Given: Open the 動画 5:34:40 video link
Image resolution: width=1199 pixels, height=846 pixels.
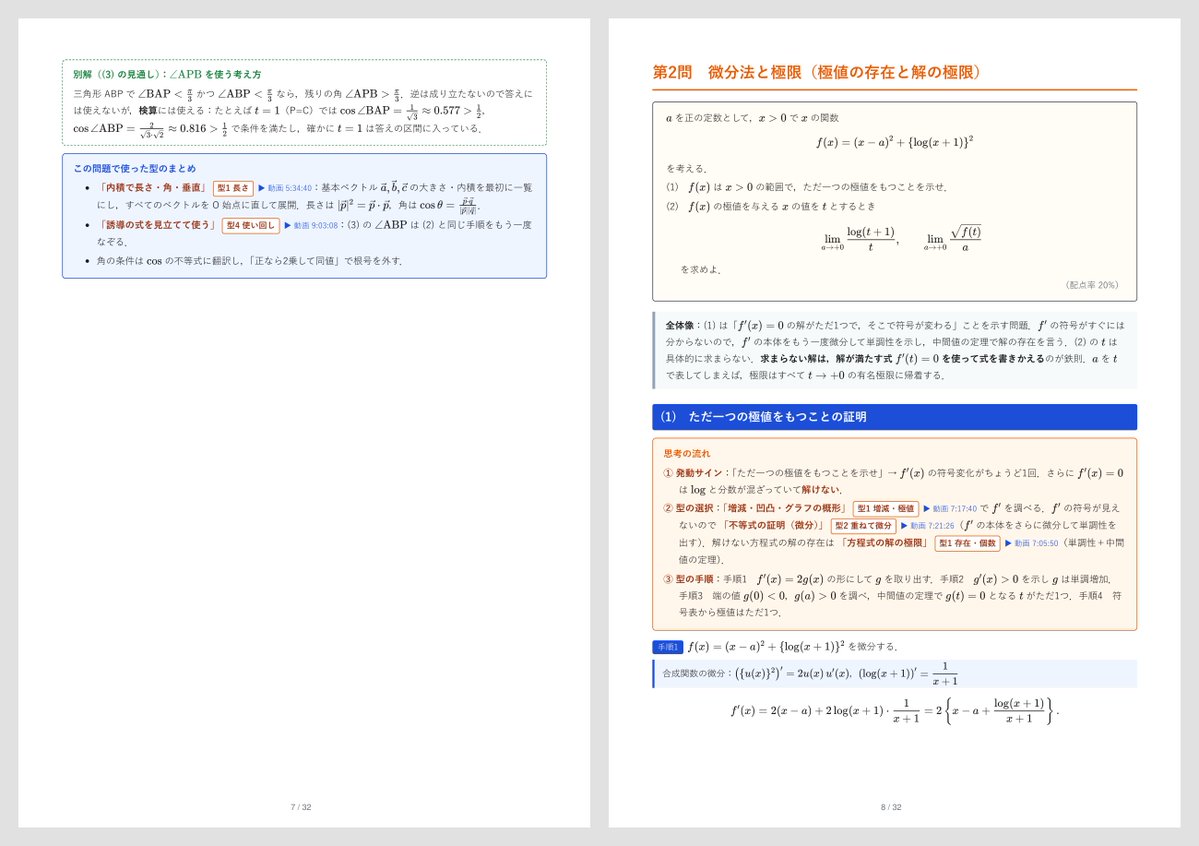Looking at the screenshot, I should (290, 188).
